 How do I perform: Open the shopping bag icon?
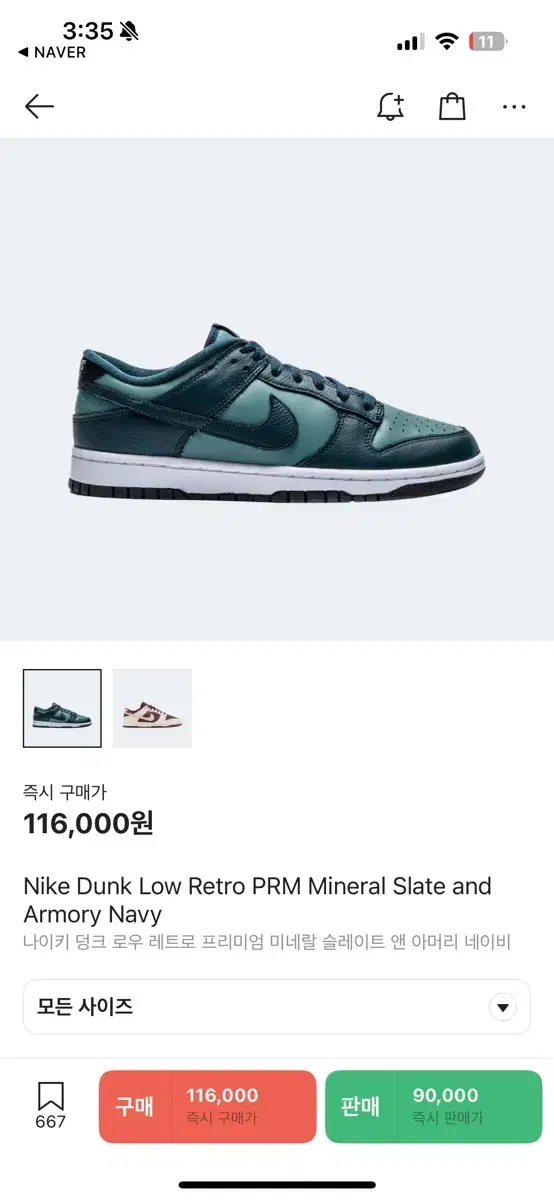452,106
